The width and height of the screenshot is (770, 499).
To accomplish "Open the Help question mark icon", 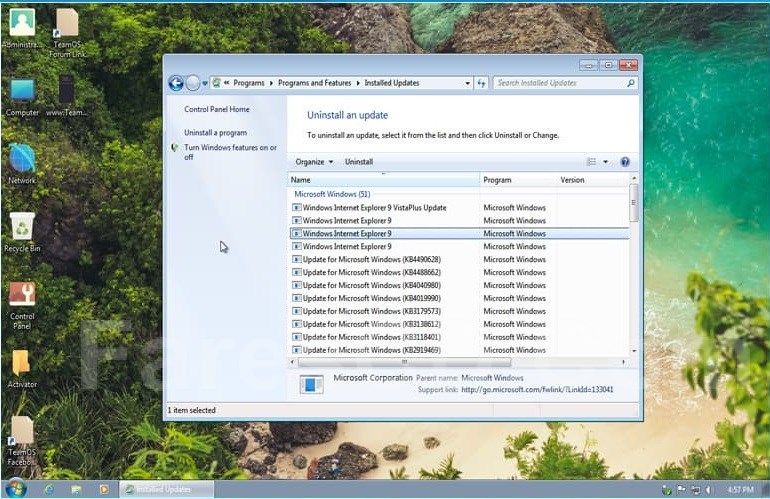I will click(x=625, y=162).
